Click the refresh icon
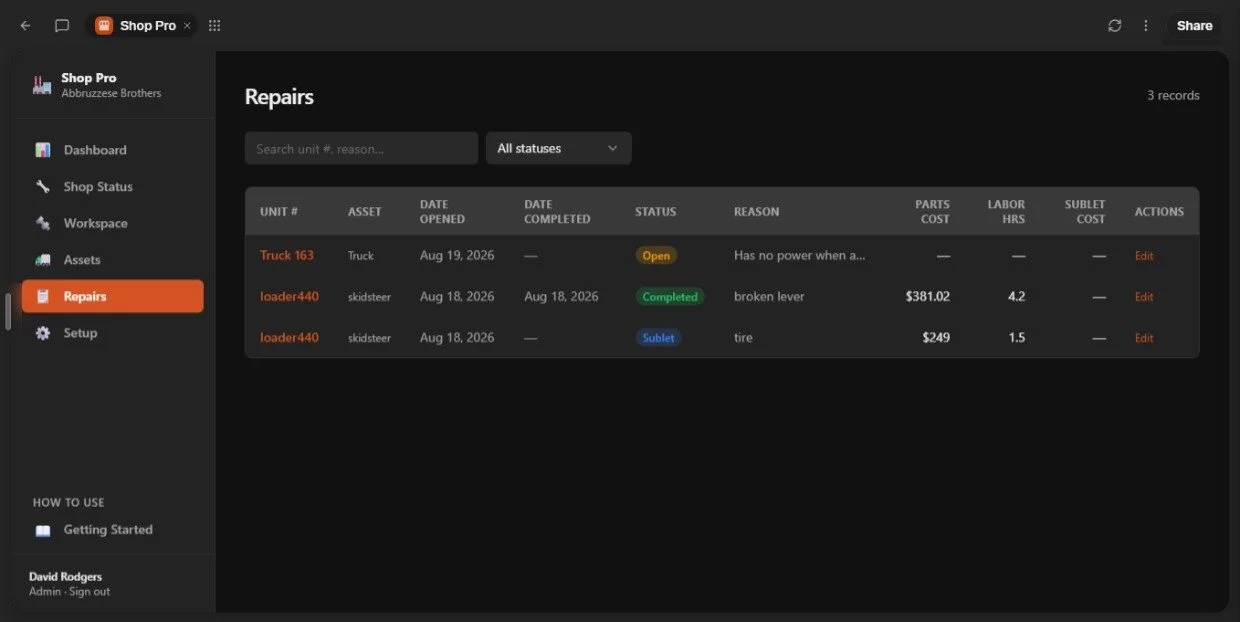The height and width of the screenshot is (622, 1240). click(x=1115, y=26)
